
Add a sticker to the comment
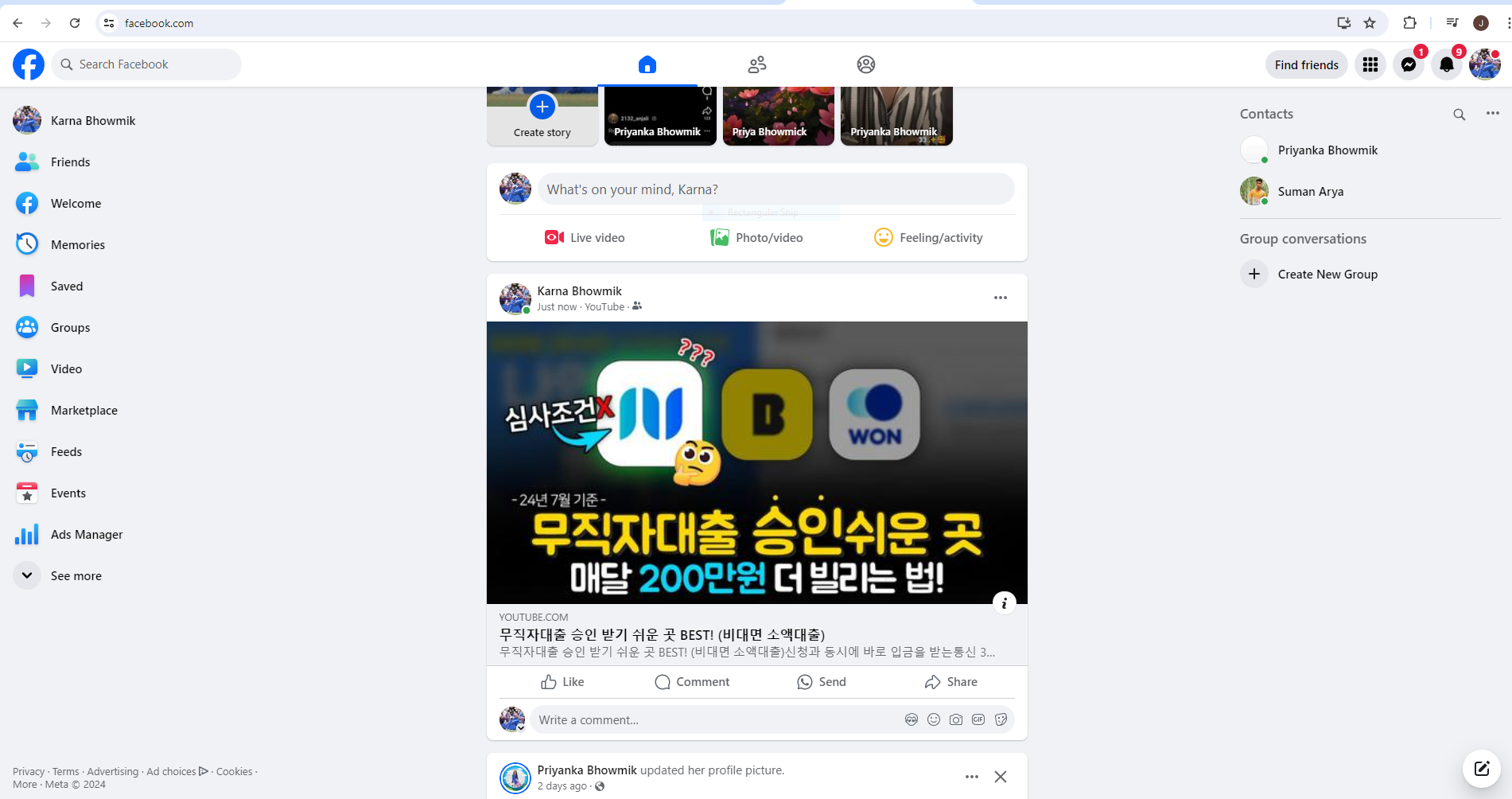pos(1001,720)
